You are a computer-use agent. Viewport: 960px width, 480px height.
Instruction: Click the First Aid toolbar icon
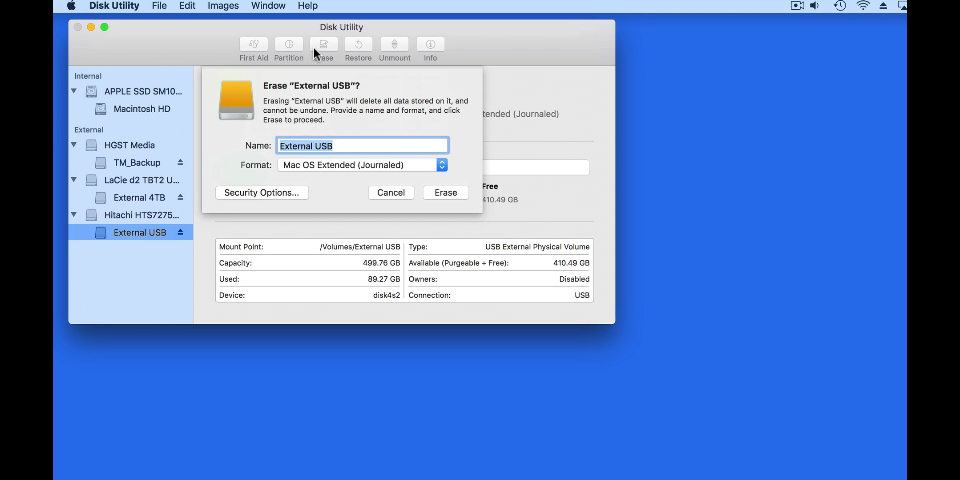click(253, 44)
